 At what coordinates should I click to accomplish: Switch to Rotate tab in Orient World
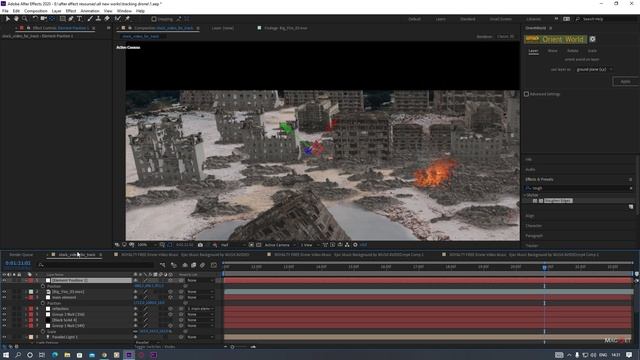pos(573,51)
